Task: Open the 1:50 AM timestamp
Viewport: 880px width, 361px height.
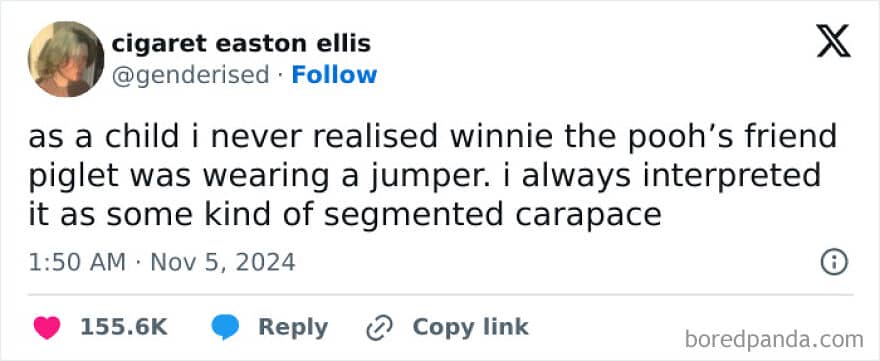Action: 77,263
